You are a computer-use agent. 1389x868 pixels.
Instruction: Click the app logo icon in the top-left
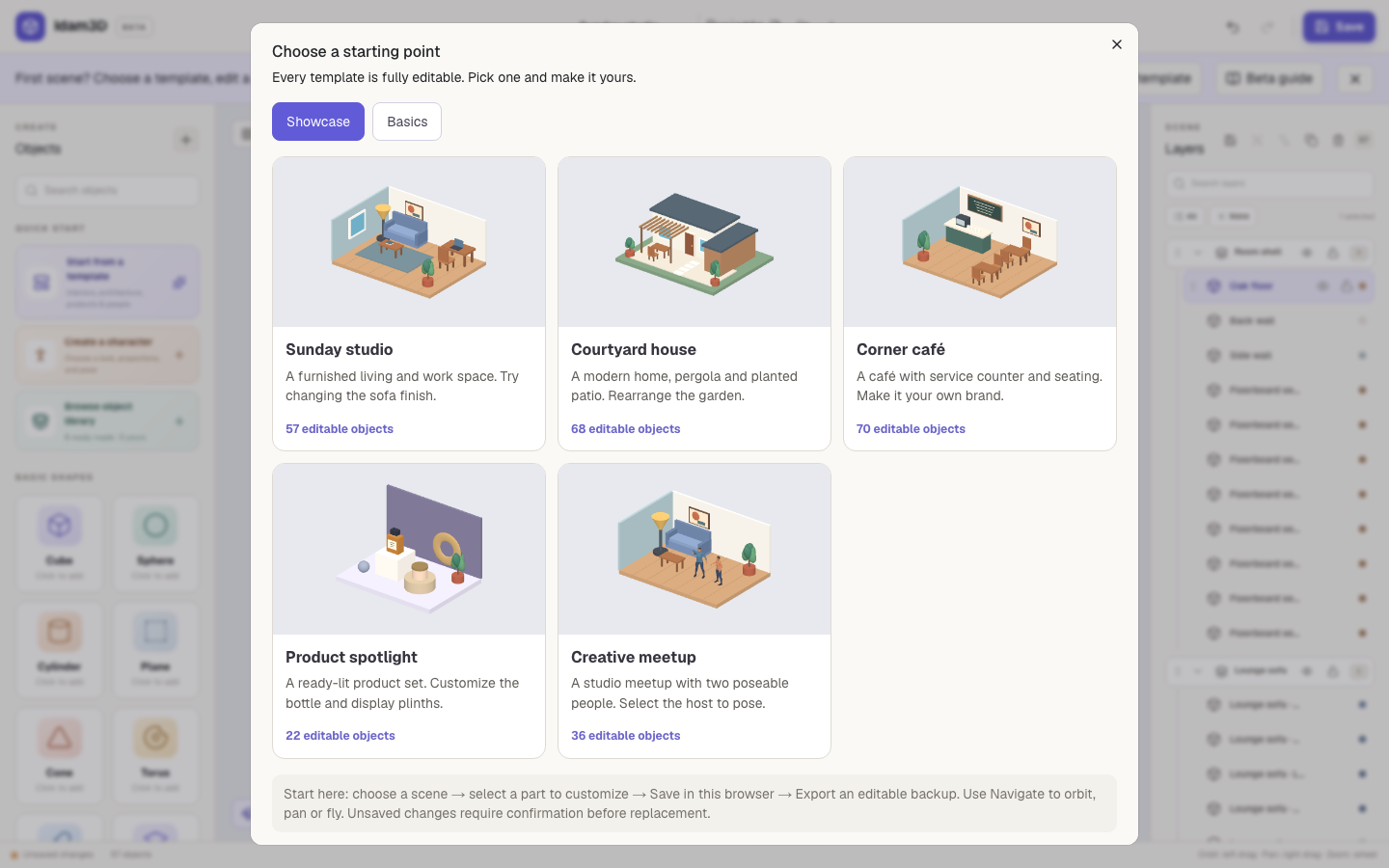pyautogui.click(x=31, y=26)
